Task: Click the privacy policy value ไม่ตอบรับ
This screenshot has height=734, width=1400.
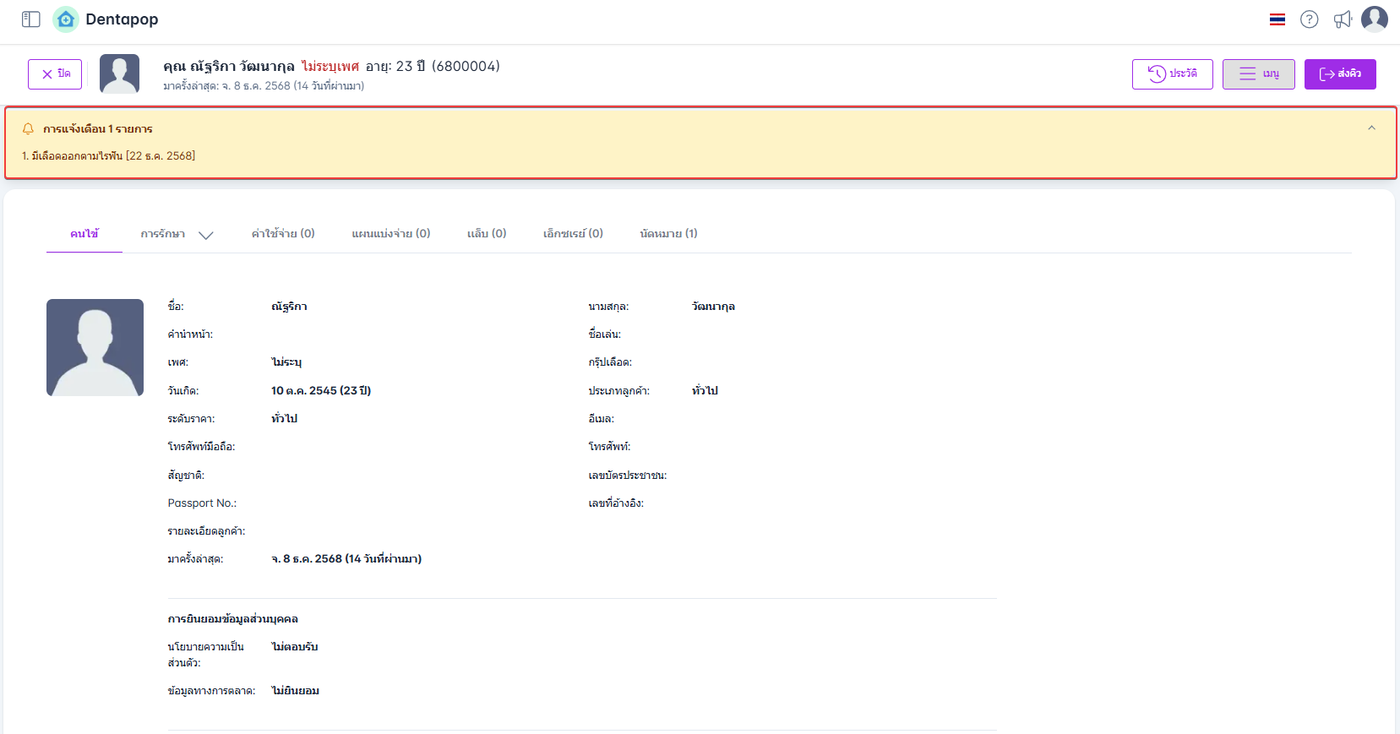Action: (x=295, y=647)
